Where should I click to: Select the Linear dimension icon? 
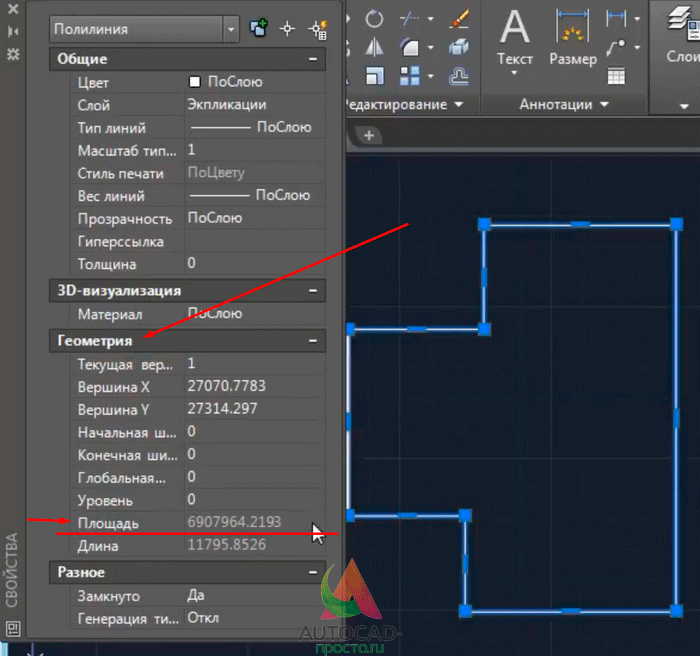point(616,19)
